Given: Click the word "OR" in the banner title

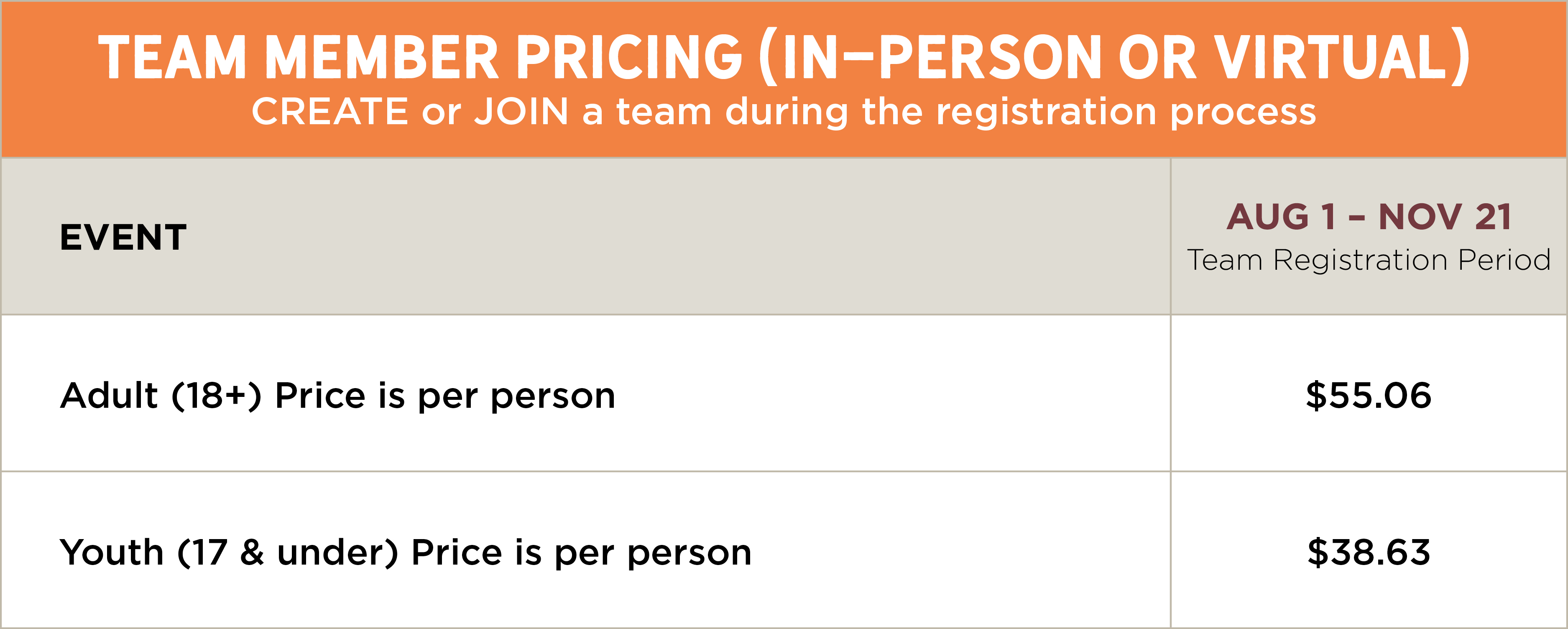Looking at the screenshot, I should click(x=1157, y=57).
